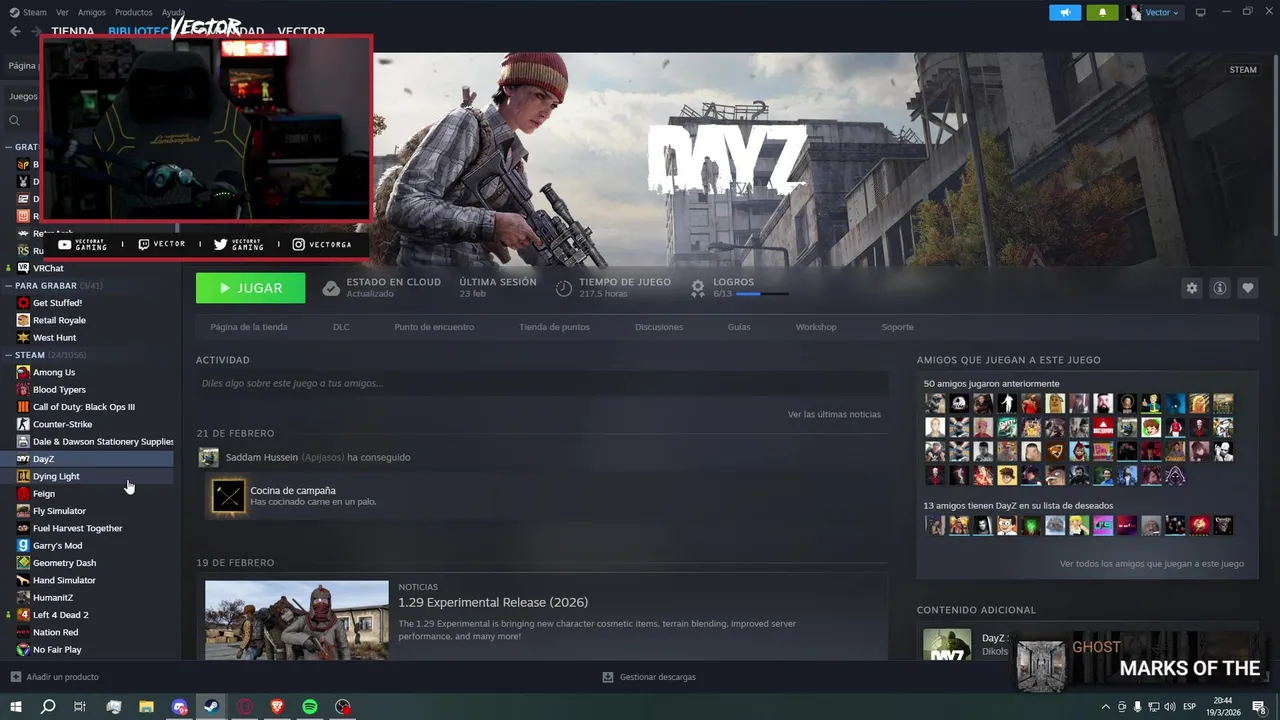Screen dimensions: 1280x720
Task: Open File Explorer from the taskbar
Action: (x=146, y=707)
